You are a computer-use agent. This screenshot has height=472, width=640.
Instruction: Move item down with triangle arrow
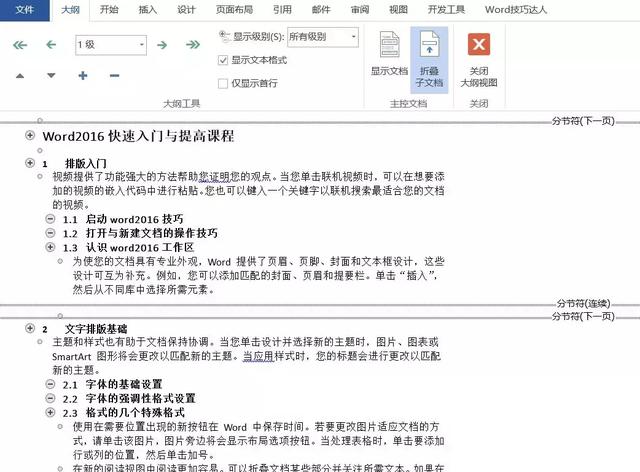tap(51, 76)
